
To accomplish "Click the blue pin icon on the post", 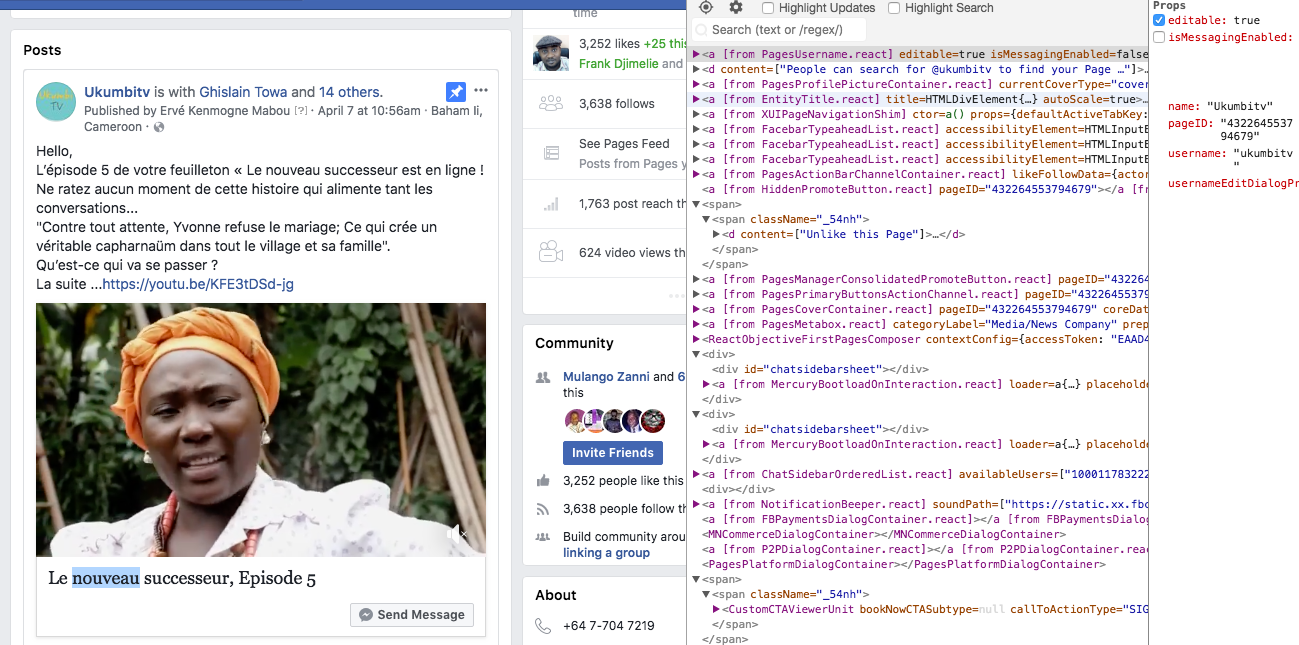I will (456, 91).
